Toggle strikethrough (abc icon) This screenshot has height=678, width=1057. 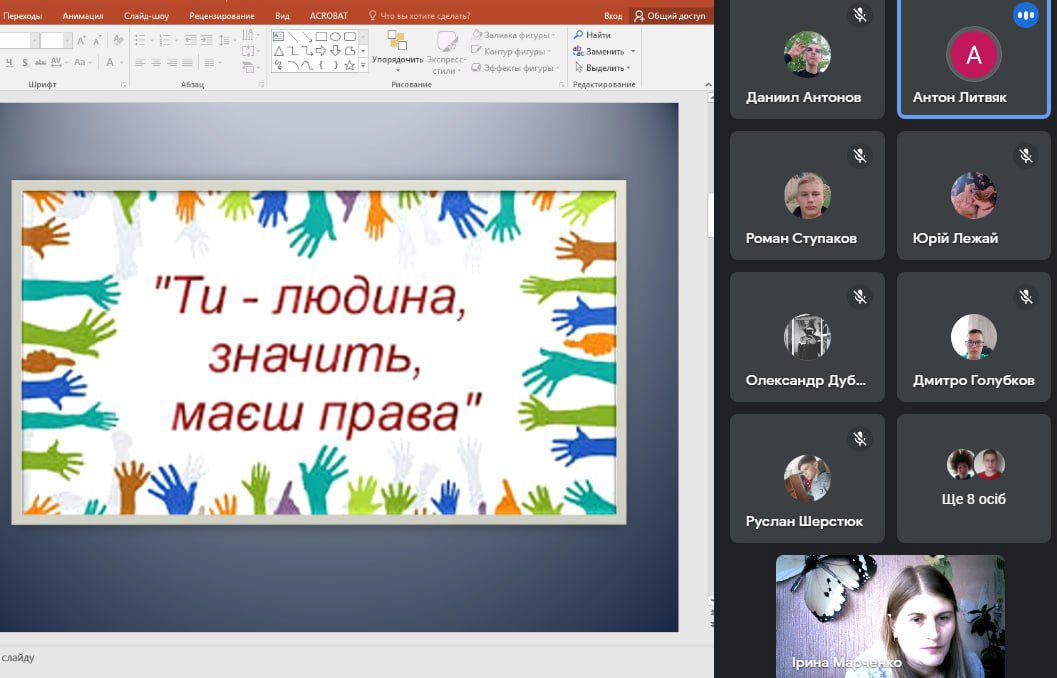[40, 63]
